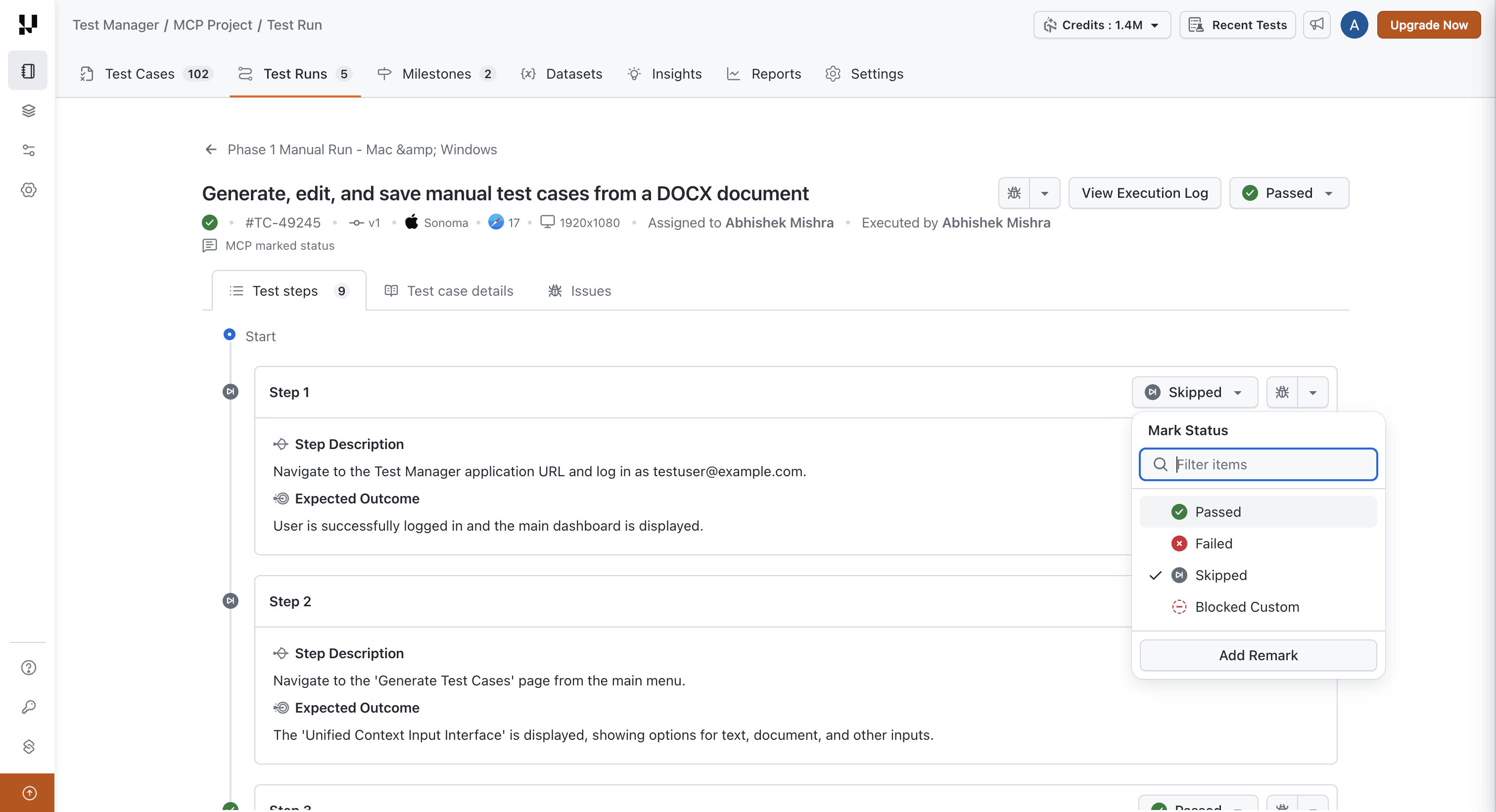Screen dimensions: 1496x812
Task: Go back using the left arrow icon
Action: 211,149
